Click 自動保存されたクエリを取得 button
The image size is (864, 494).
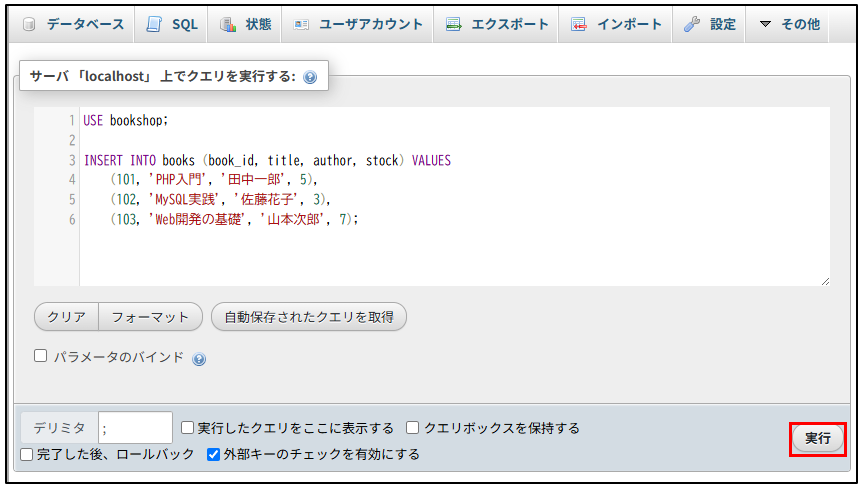(308, 317)
